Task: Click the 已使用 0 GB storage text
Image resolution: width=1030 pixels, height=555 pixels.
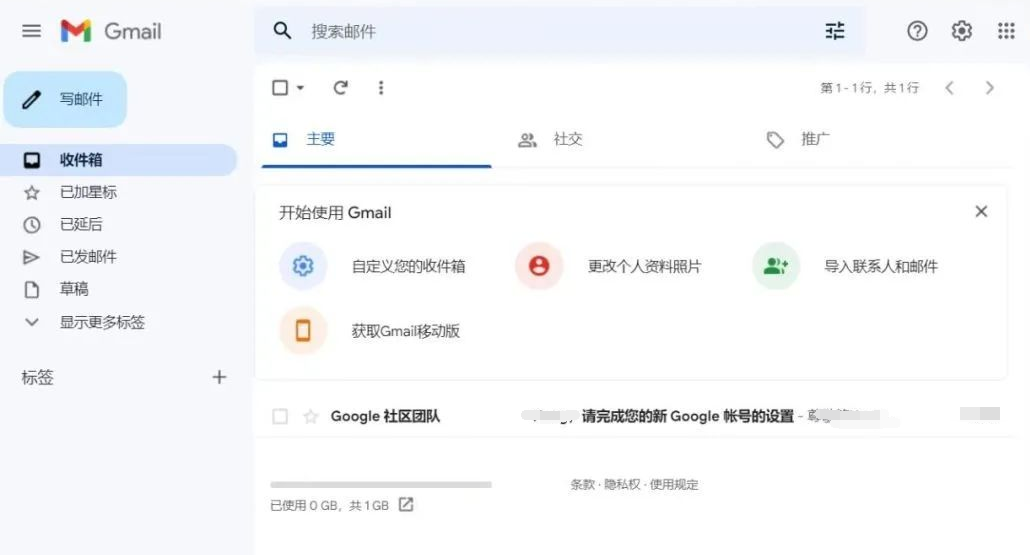Action: 330,505
